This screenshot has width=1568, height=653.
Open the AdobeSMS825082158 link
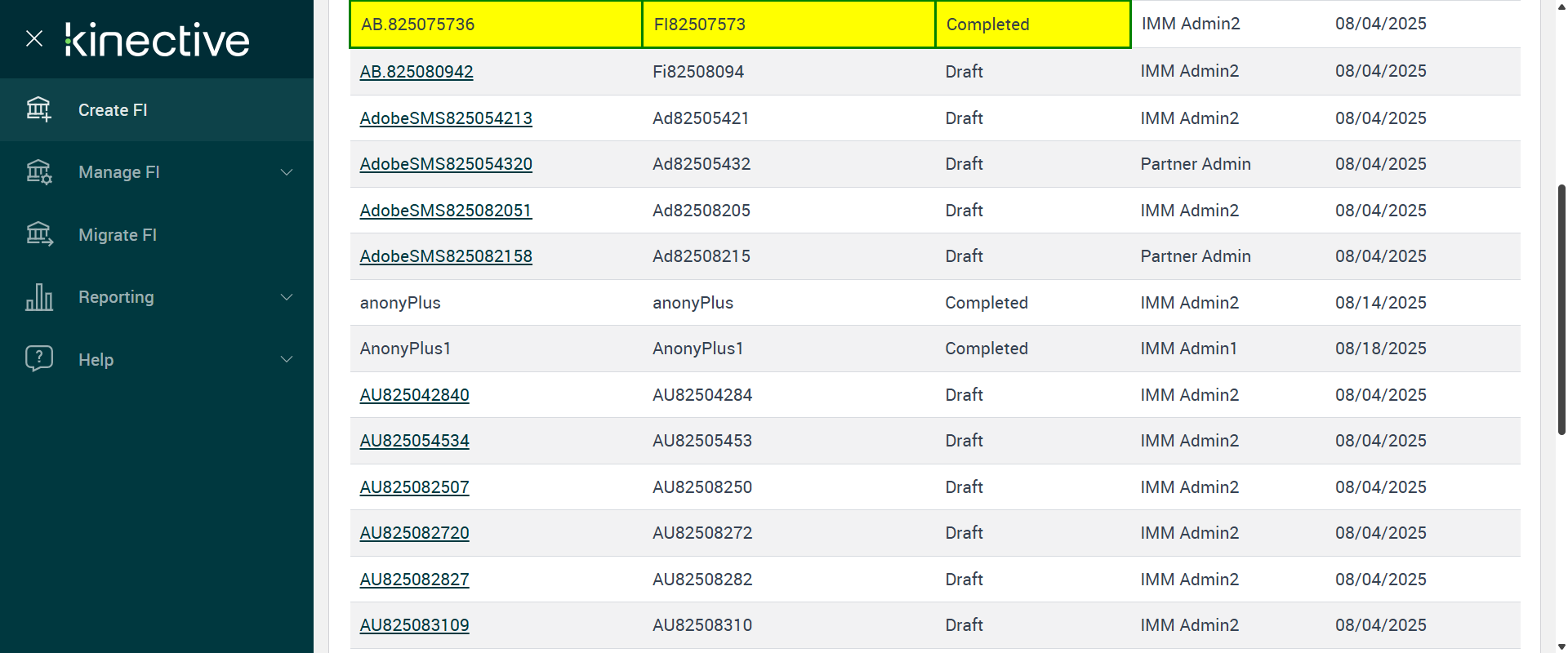pyautogui.click(x=446, y=256)
